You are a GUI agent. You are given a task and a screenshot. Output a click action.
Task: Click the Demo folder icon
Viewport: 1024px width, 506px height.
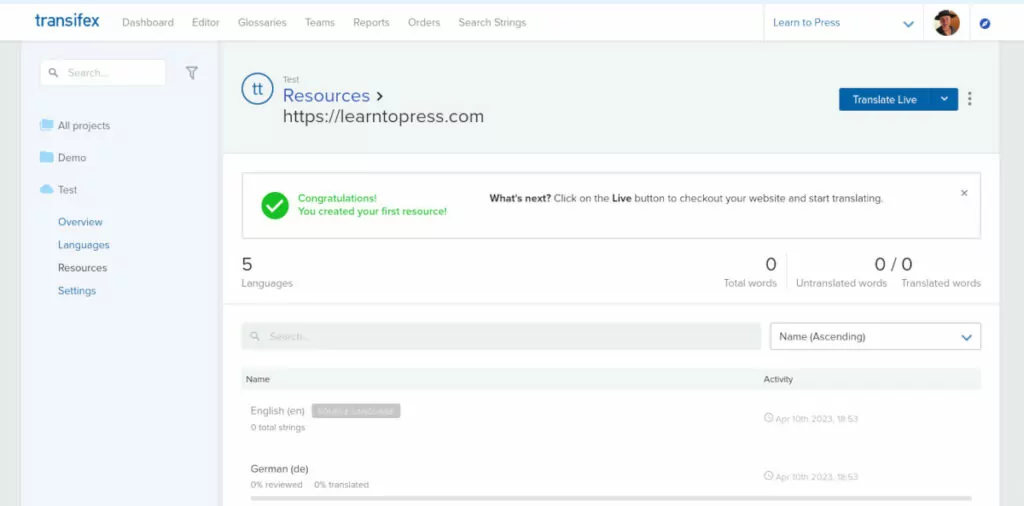coord(46,157)
